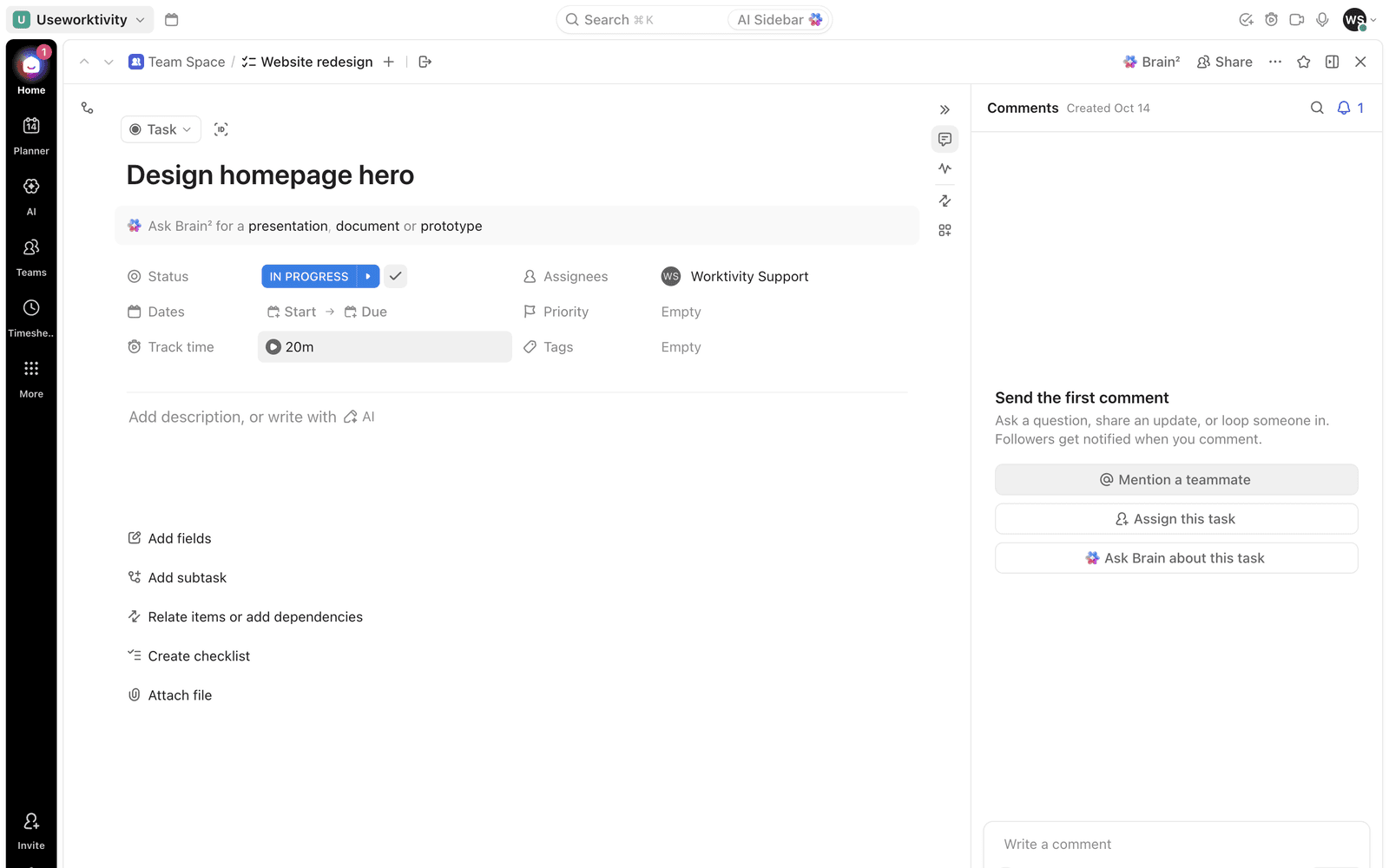
Task: Favorite this task with the star icon
Action: [x=1304, y=62]
